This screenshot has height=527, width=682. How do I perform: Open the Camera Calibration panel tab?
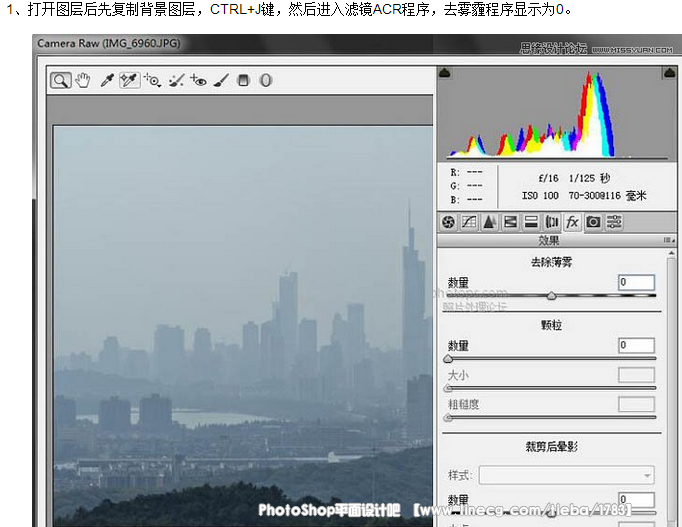click(593, 222)
